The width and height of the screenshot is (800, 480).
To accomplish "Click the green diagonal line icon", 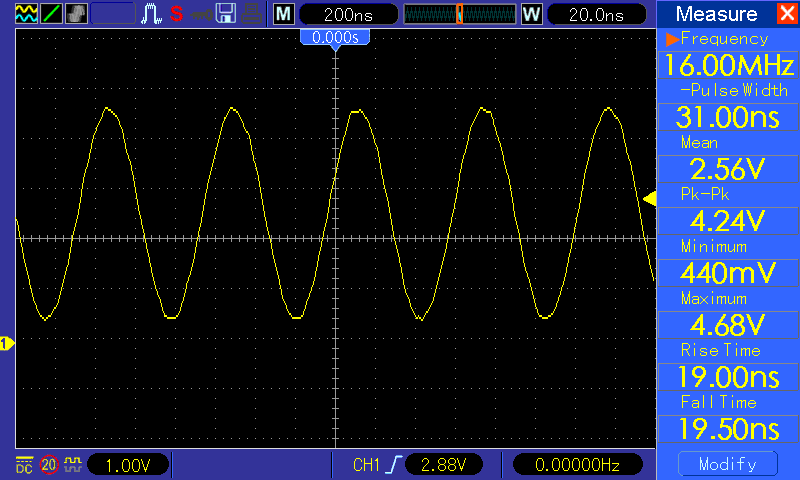I will pyautogui.click(x=51, y=13).
